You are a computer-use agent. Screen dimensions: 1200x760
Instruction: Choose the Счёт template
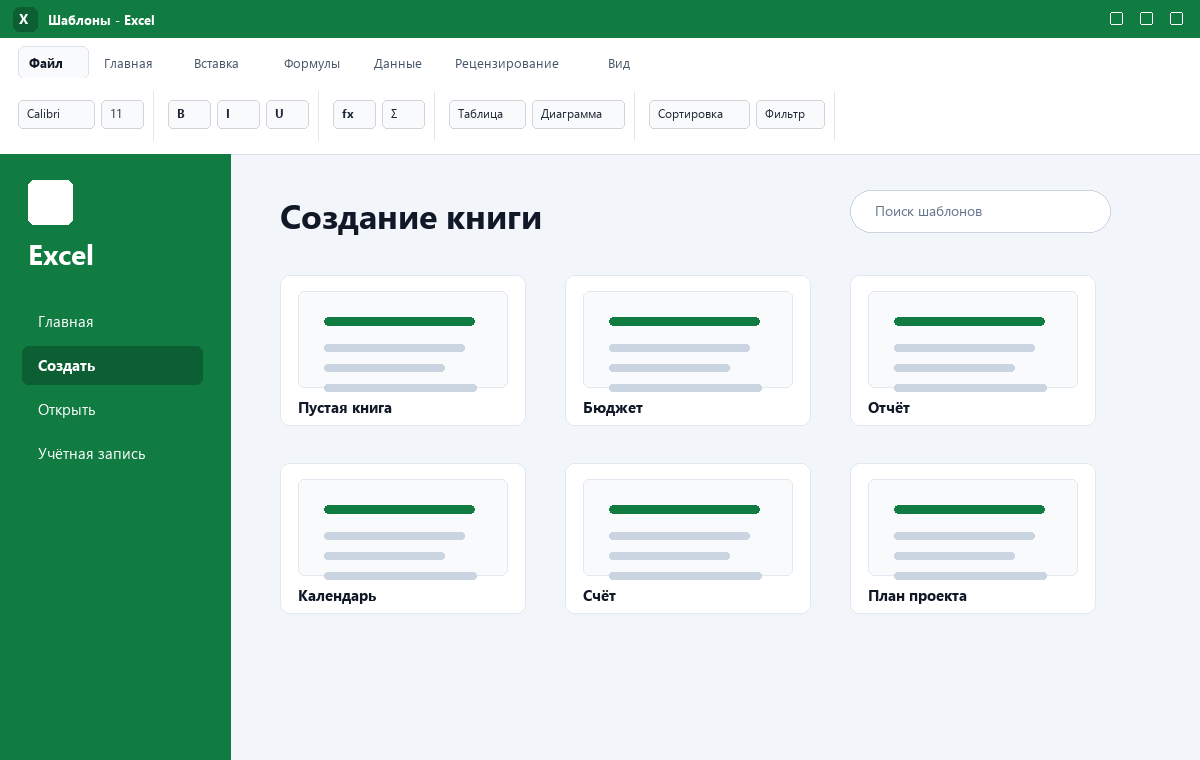click(x=688, y=538)
